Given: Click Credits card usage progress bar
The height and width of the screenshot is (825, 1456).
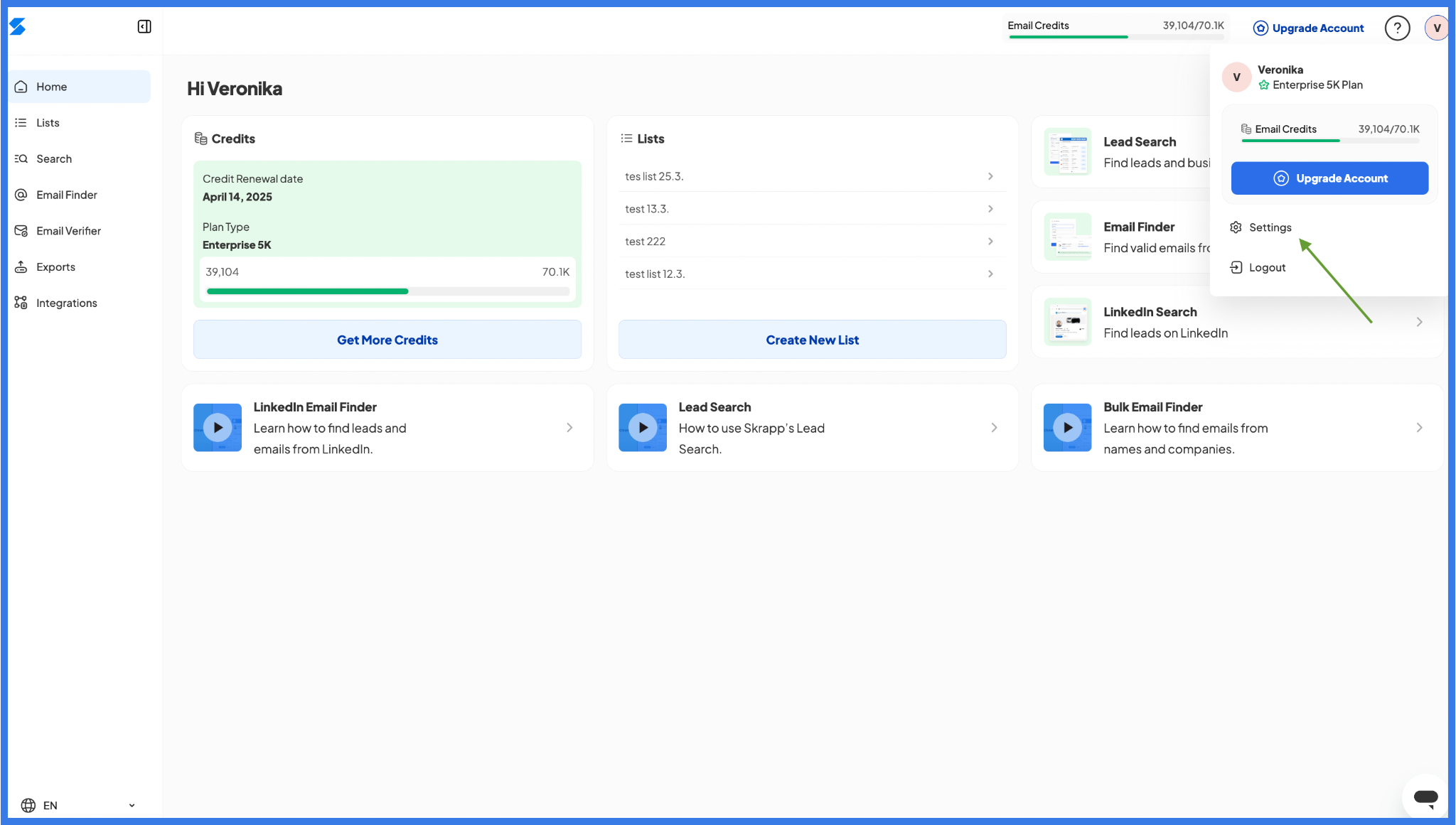Looking at the screenshot, I should (x=387, y=291).
